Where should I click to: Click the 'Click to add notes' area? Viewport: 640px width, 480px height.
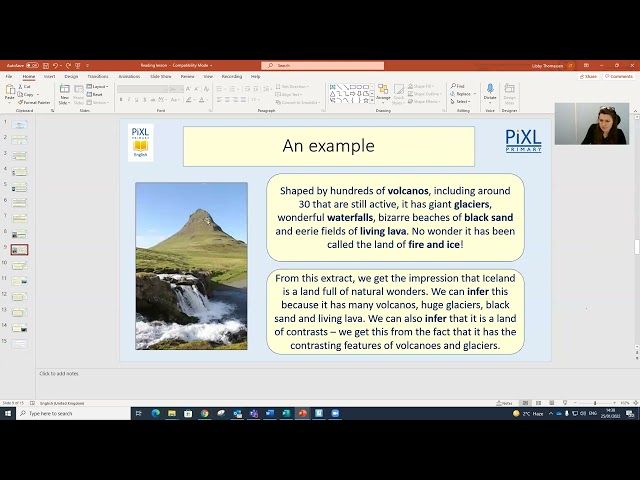pyautogui.click(x=59, y=373)
